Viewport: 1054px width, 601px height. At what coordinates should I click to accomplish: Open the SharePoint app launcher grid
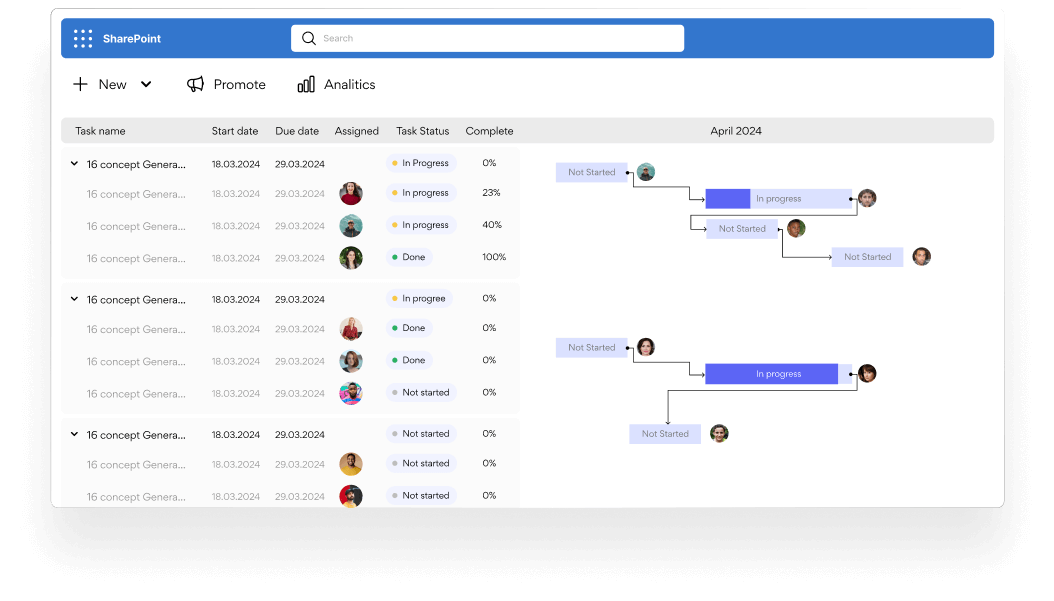point(83,38)
